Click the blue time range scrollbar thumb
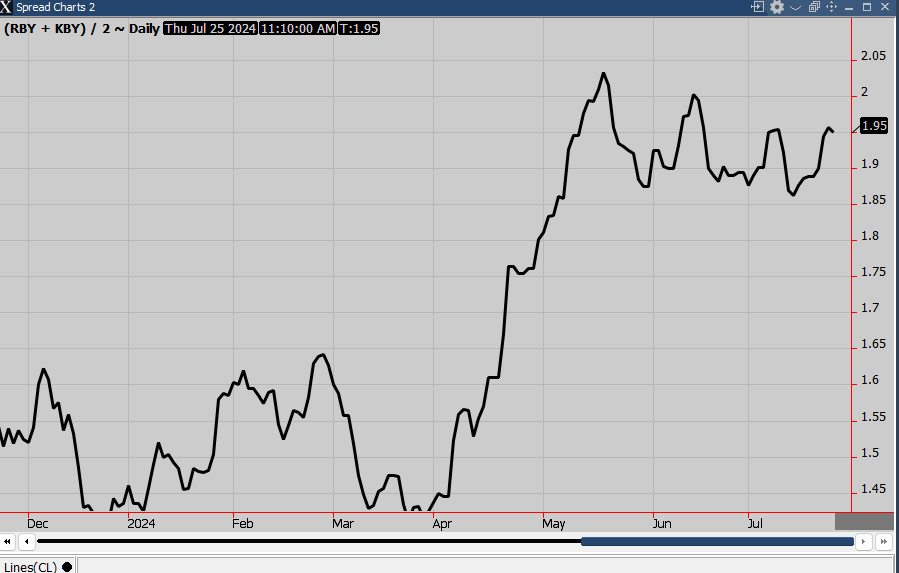Screen dimensions: 899x573 point(717,541)
